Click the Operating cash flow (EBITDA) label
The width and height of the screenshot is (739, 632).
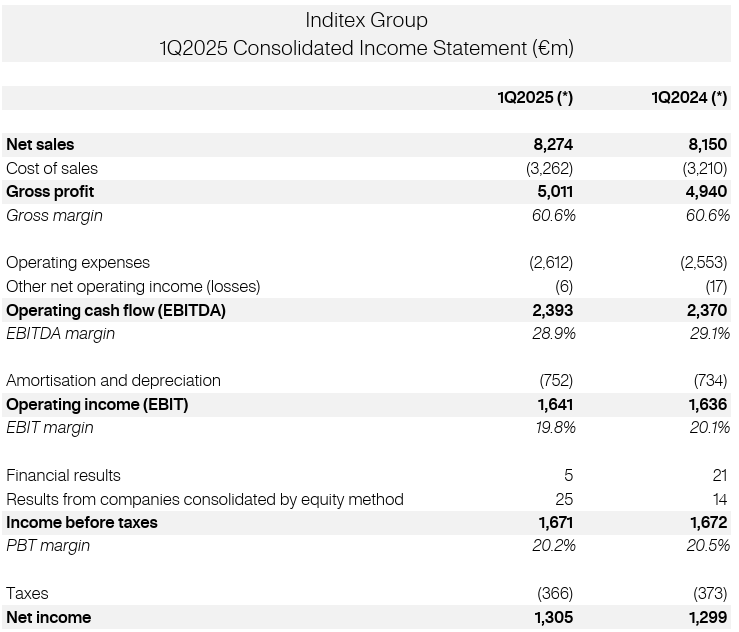116,310
